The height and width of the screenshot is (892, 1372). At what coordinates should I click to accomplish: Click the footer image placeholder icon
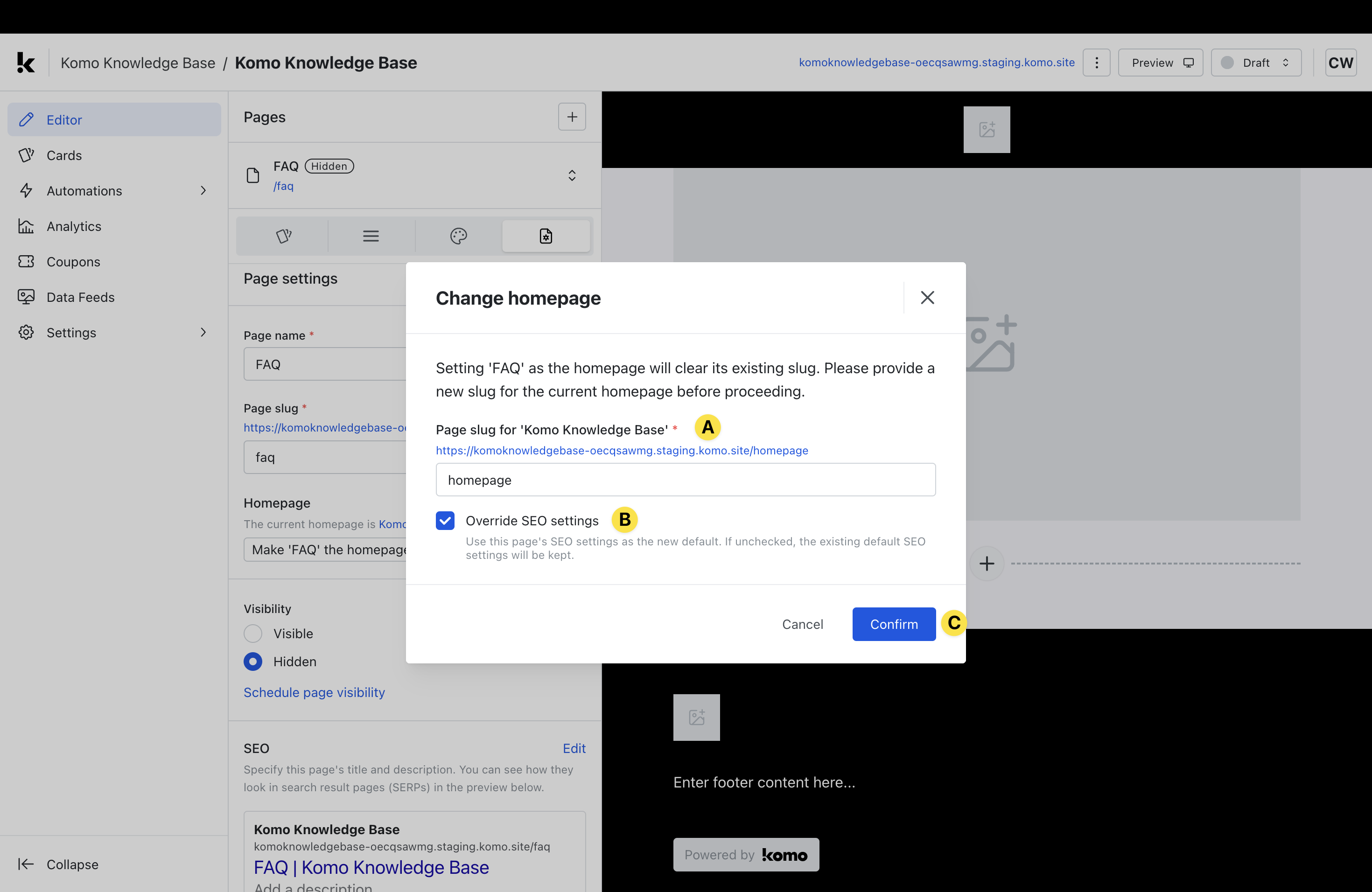696,718
